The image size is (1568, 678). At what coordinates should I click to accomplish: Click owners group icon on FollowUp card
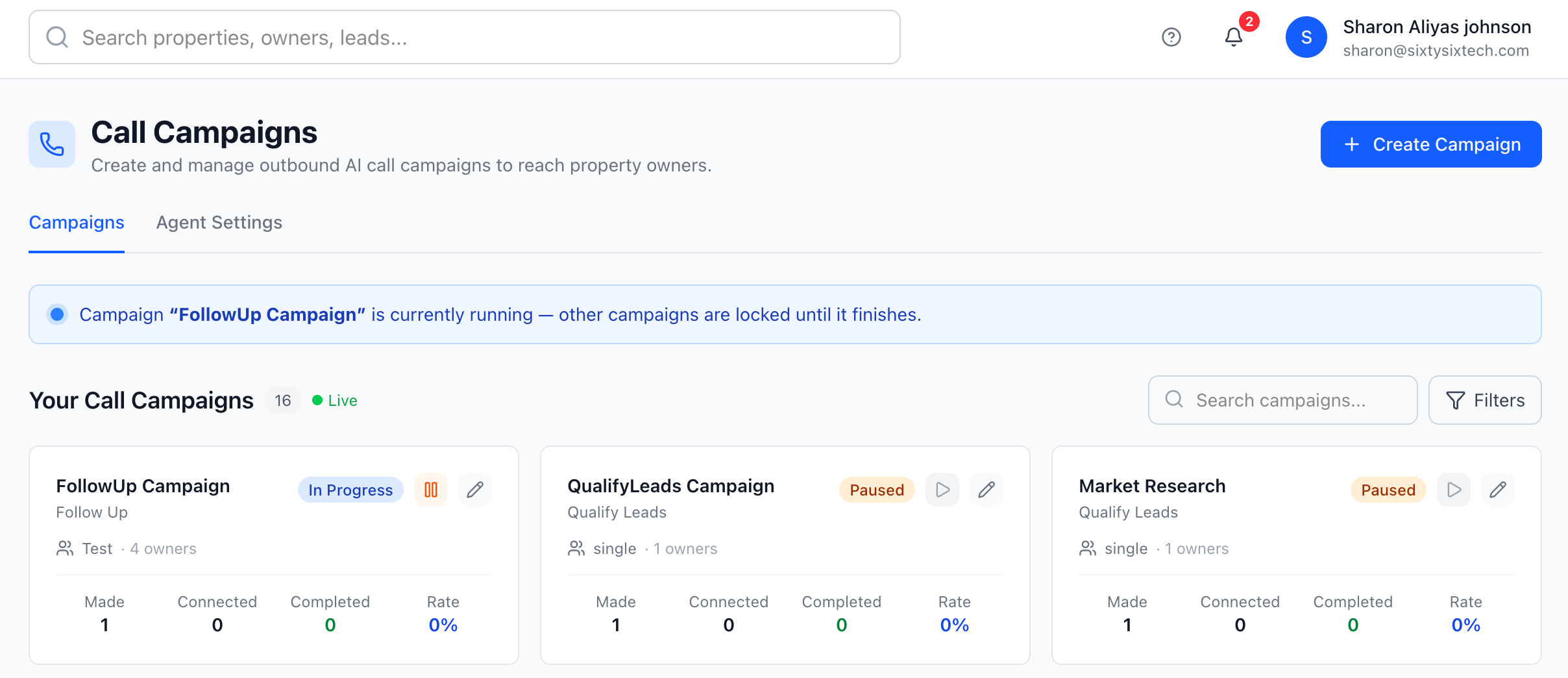coord(65,549)
